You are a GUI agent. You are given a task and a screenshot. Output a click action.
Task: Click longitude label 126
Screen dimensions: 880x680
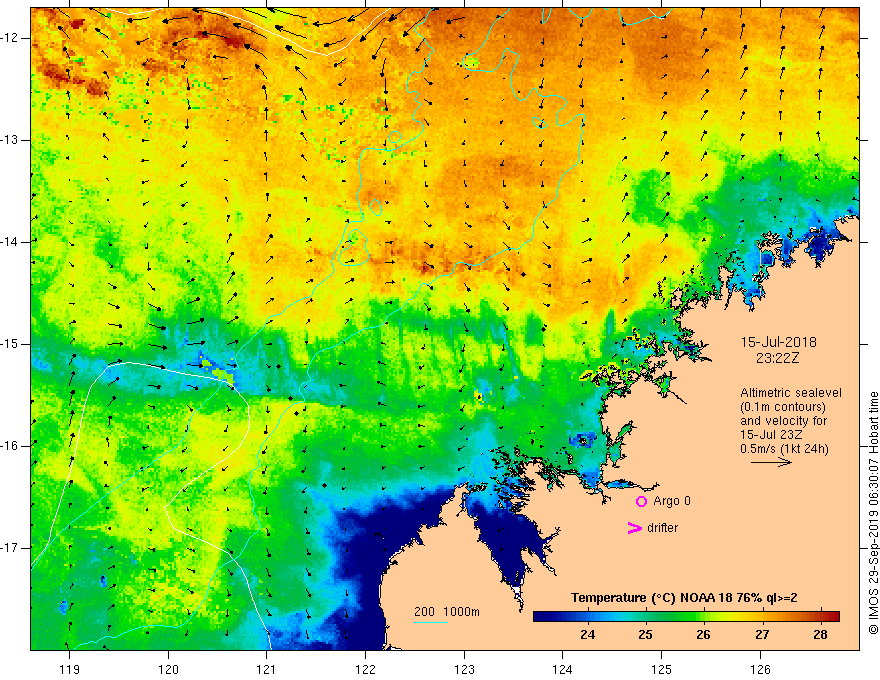760,669
